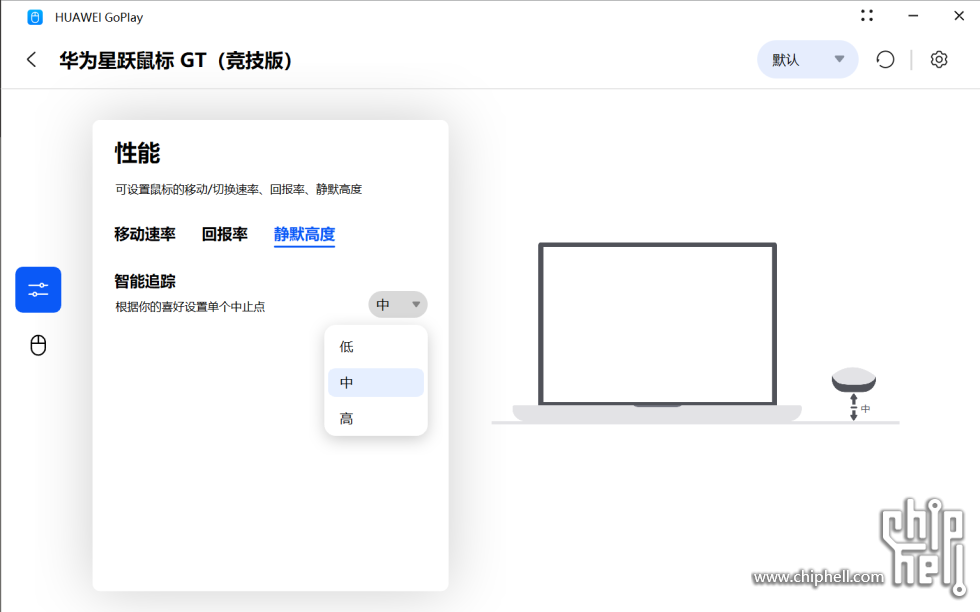This screenshot has height=612, width=980.
Task: Select 高 in the dropdown list
Action: [376, 419]
